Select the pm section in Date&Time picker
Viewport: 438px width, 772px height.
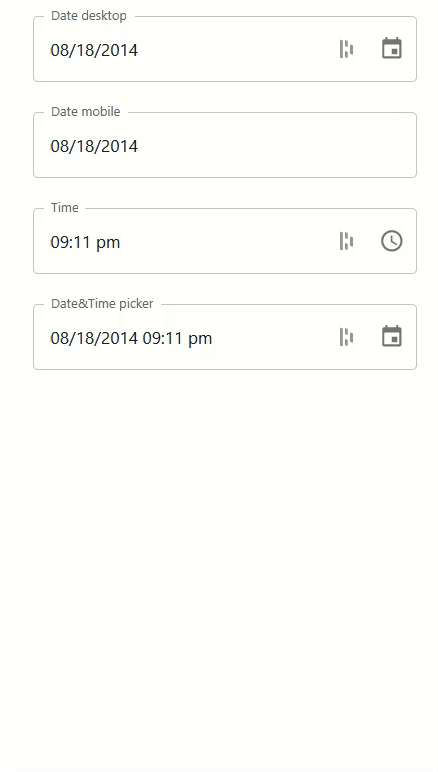click(200, 339)
